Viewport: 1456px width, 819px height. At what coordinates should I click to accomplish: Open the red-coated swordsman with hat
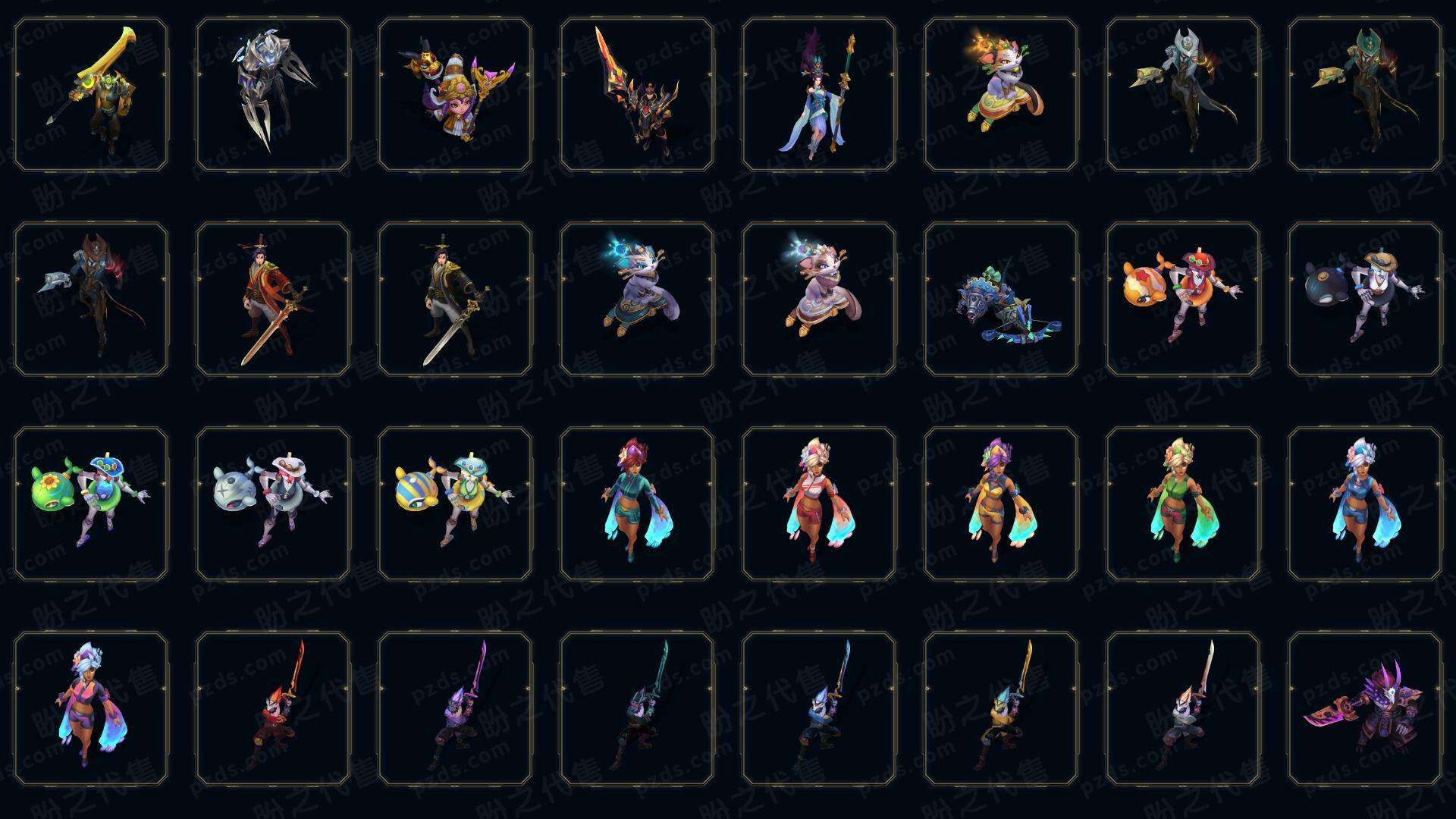pyautogui.click(x=273, y=299)
